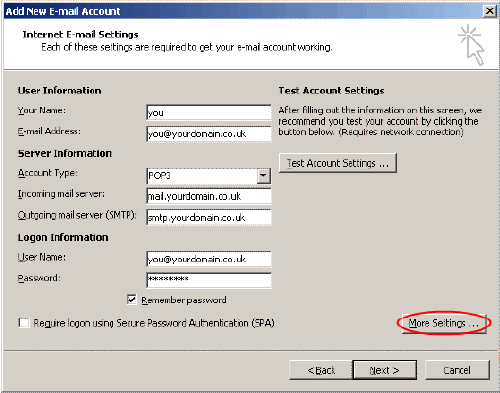
Task: Click the Your Name label
Action: 42,110
